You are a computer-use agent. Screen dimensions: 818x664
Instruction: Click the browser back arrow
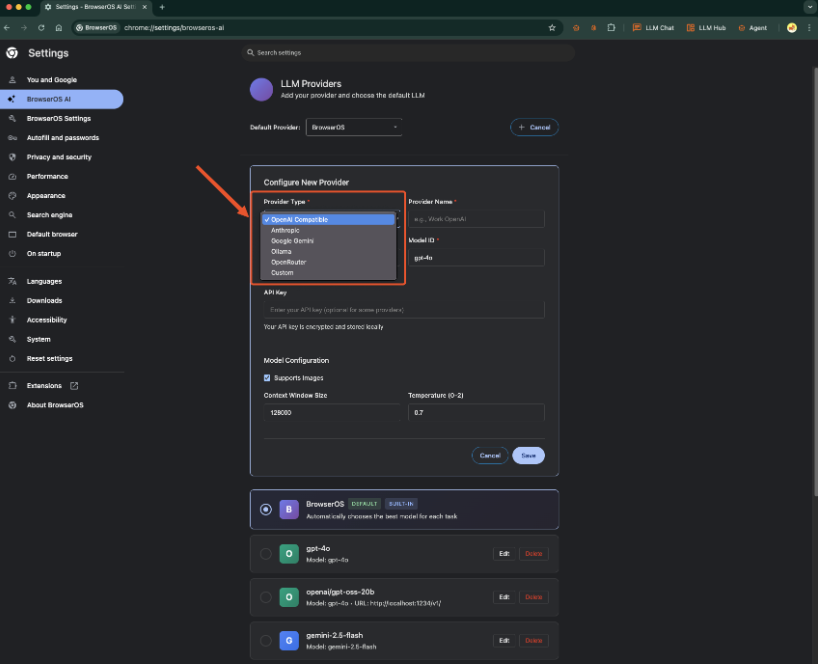pyautogui.click(x=7, y=28)
